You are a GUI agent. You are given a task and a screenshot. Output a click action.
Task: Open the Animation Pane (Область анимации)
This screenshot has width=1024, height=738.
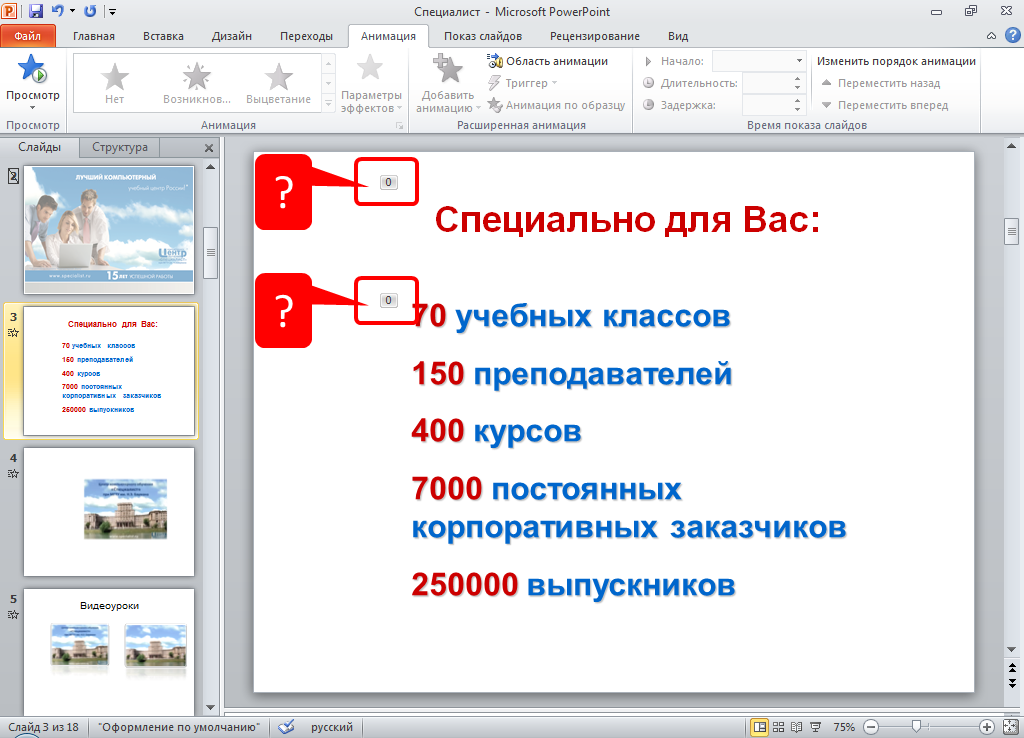click(548, 61)
